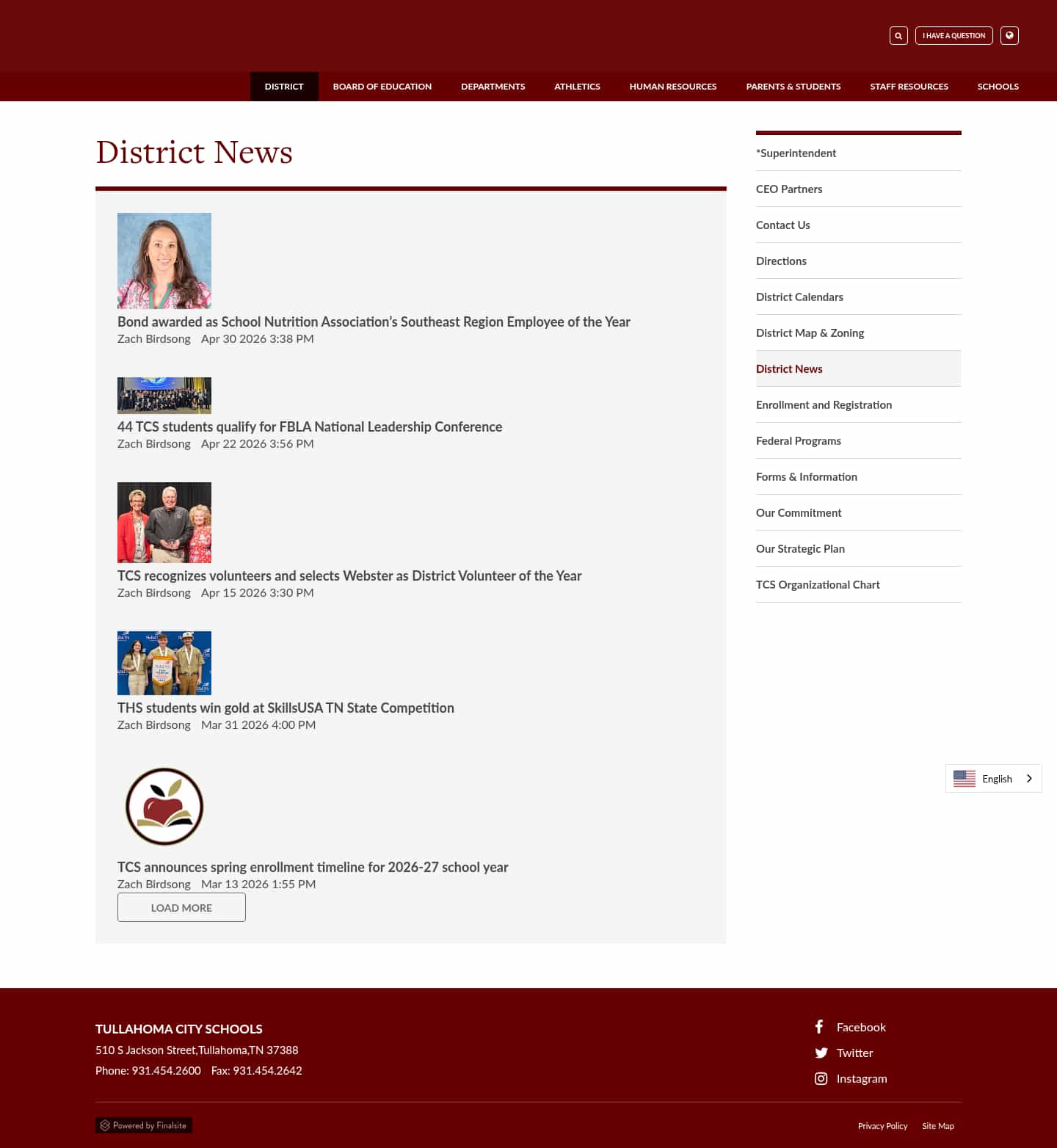The image size is (1057, 1148).
Task: Open spring enrollment timeline article
Action: coord(313,867)
